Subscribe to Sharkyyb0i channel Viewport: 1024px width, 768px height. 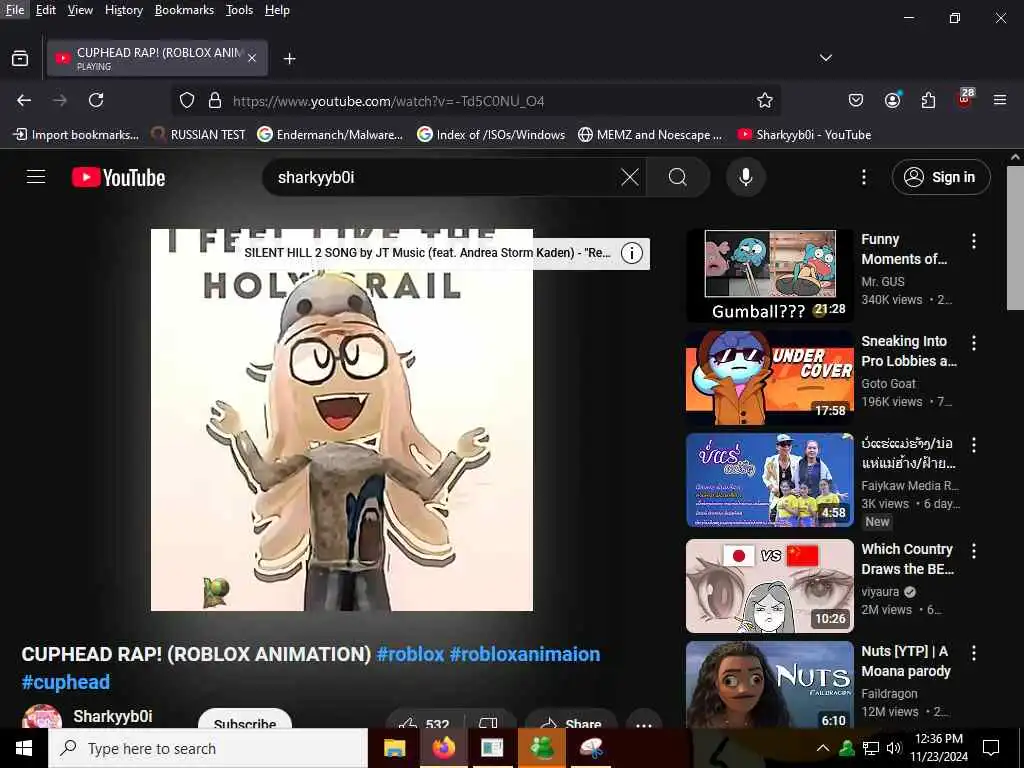click(245, 720)
